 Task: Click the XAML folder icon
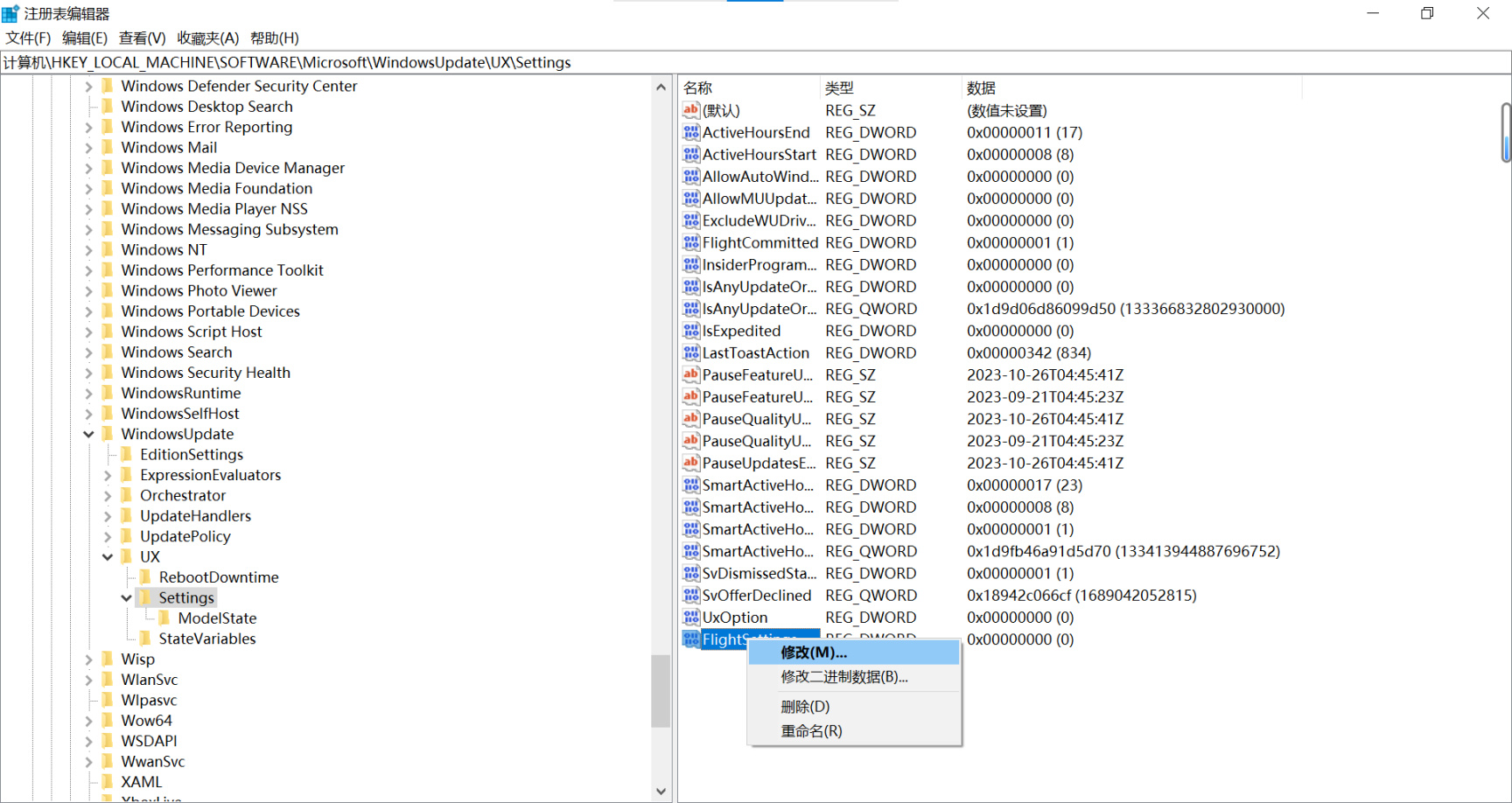click(108, 782)
